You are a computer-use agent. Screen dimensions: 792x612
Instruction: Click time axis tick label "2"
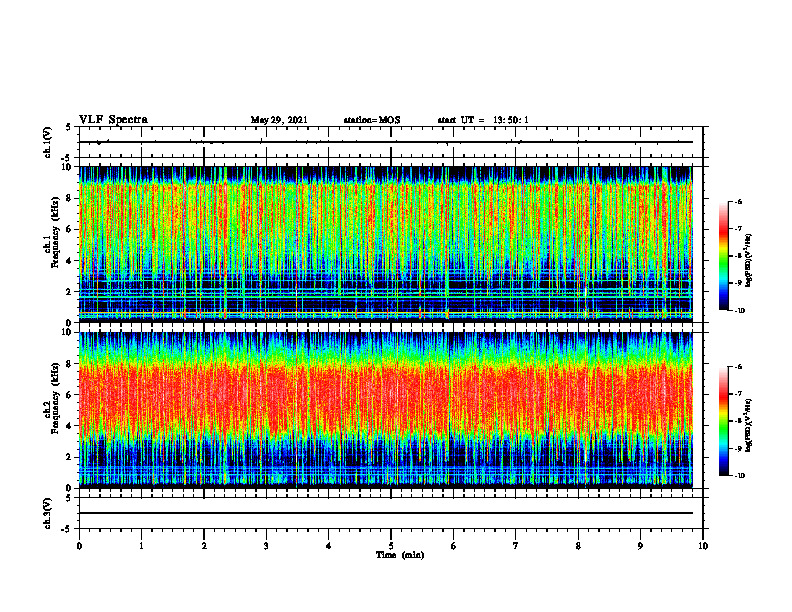click(204, 546)
